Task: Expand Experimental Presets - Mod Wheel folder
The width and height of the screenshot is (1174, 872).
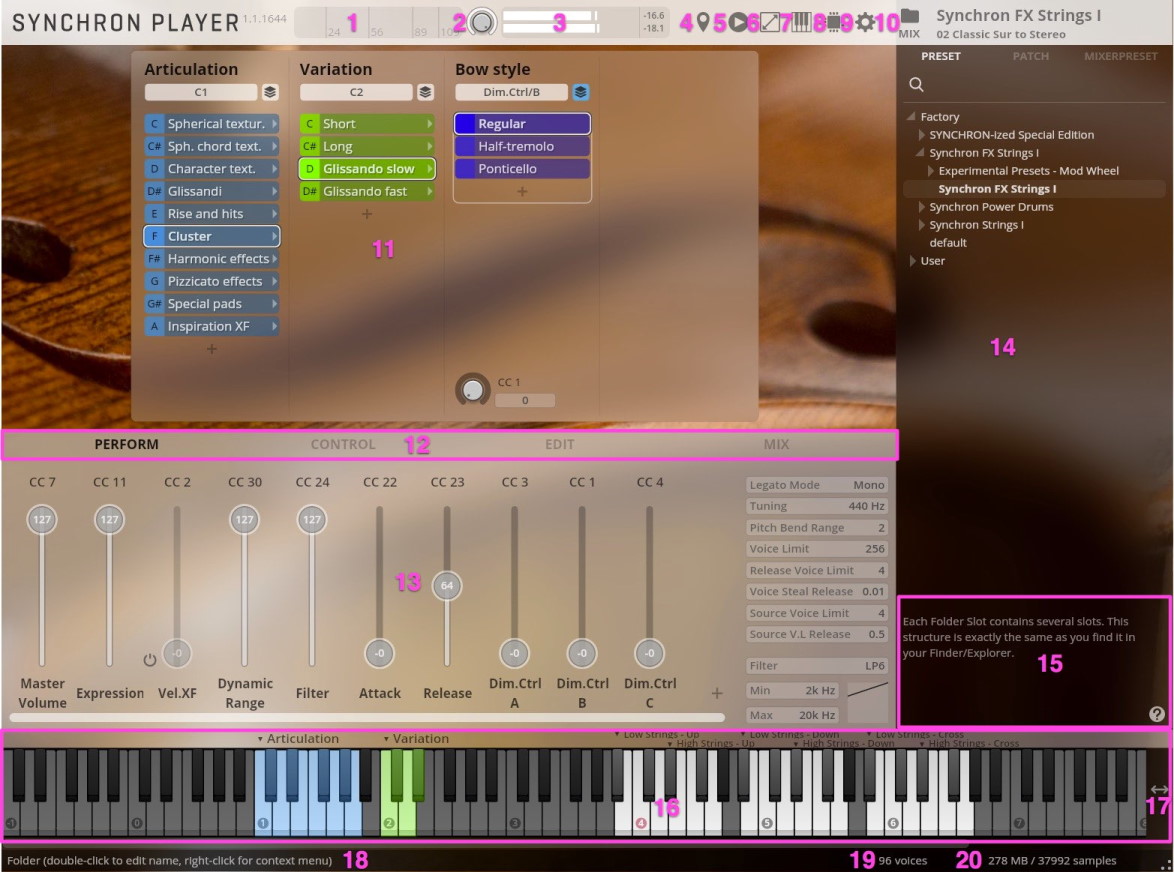Action: (931, 171)
